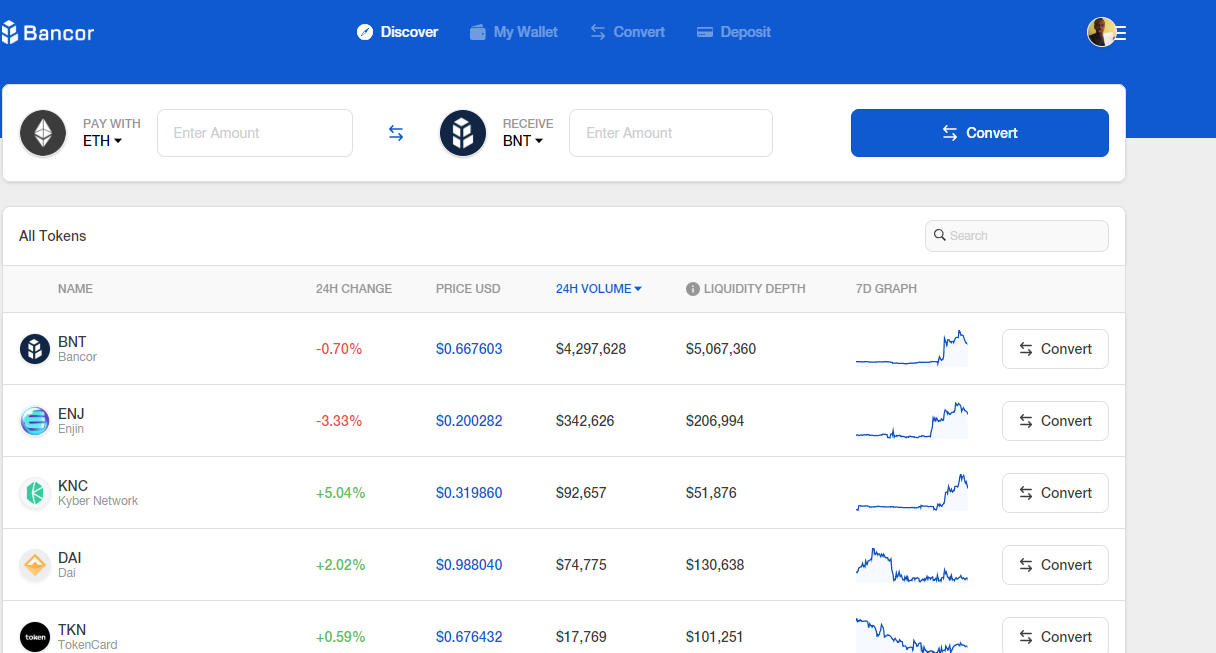Click the +2.02% change value
The height and width of the screenshot is (653, 1216).
coord(341,565)
